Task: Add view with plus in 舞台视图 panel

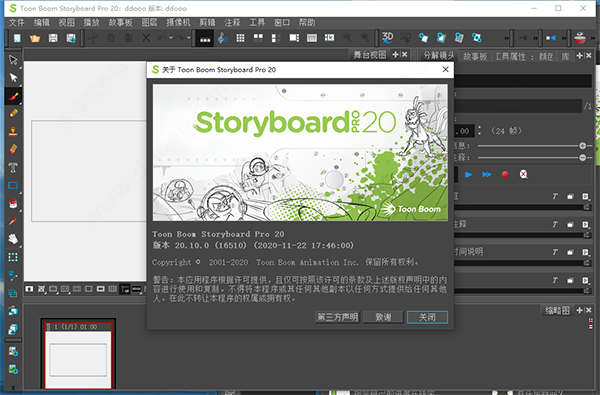Action: pos(395,55)
